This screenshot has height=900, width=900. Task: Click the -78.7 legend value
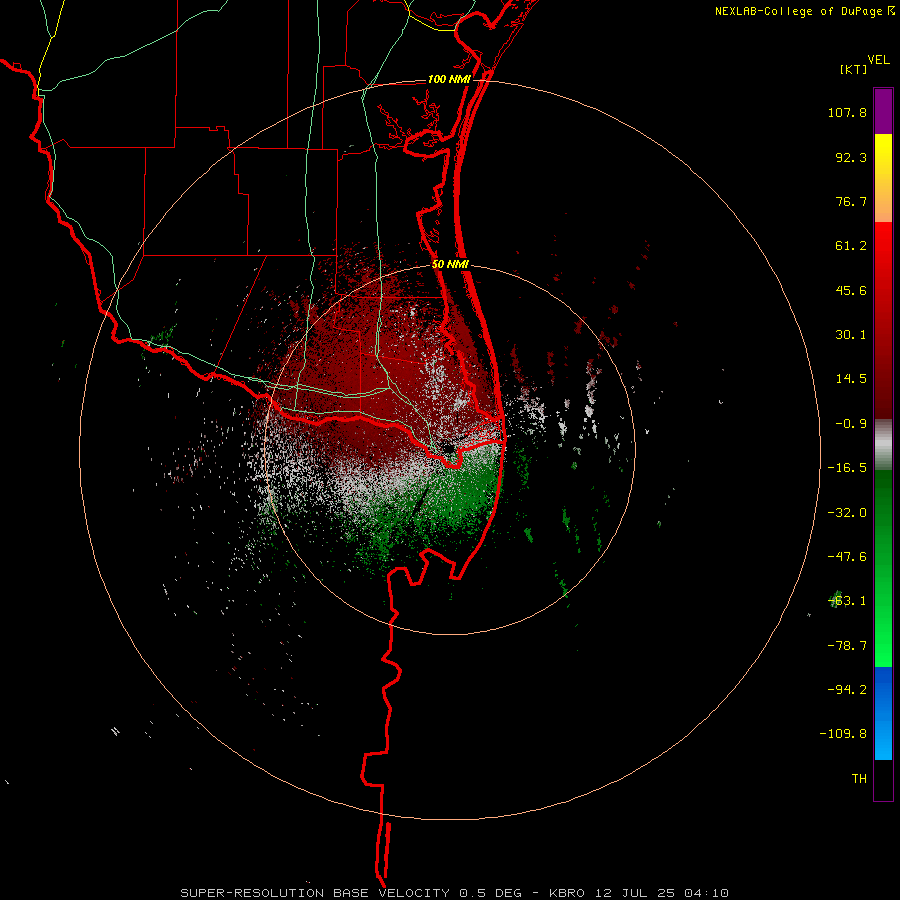847,646
